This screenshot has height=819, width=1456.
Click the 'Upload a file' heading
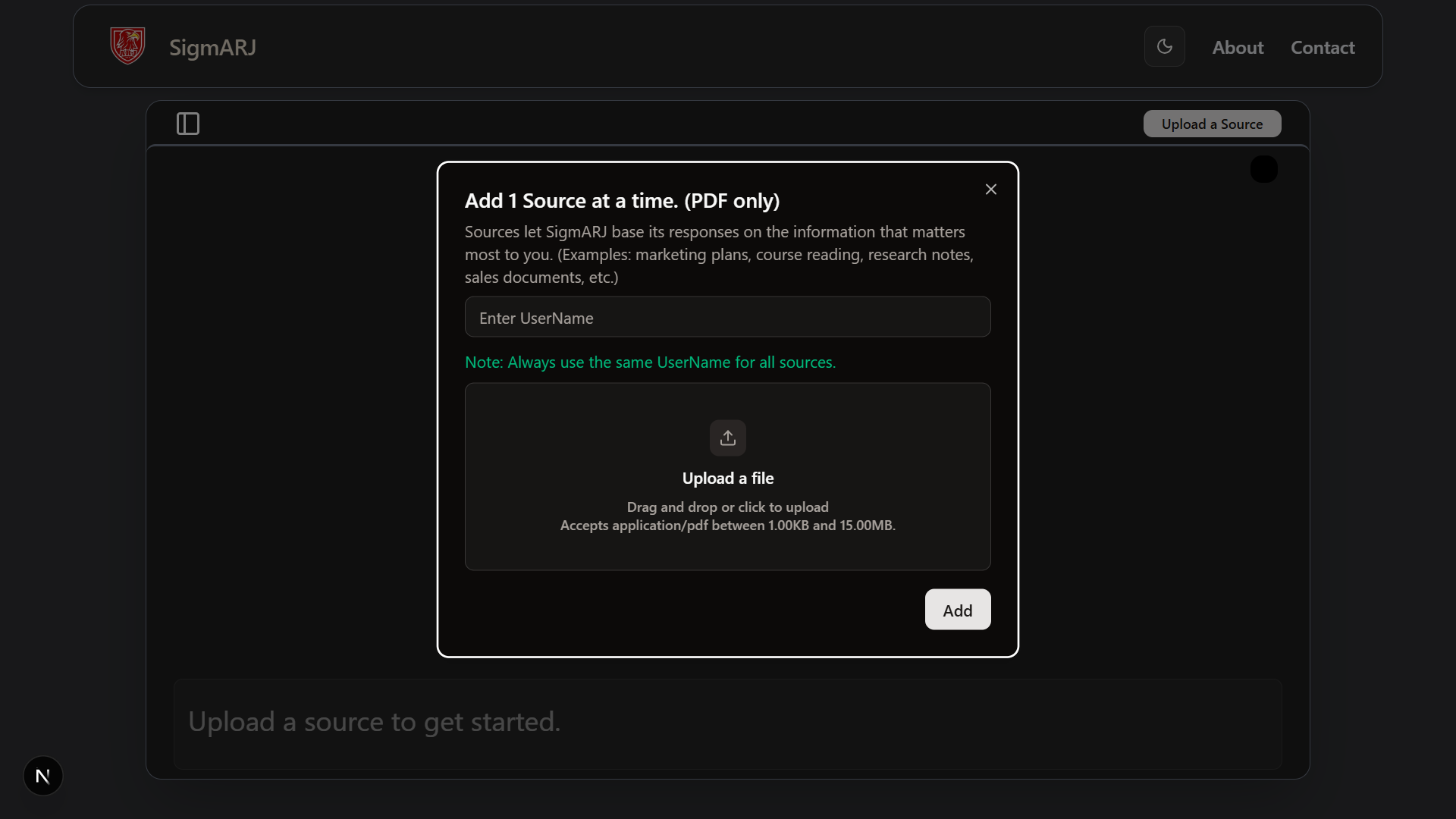coord(727,478)
